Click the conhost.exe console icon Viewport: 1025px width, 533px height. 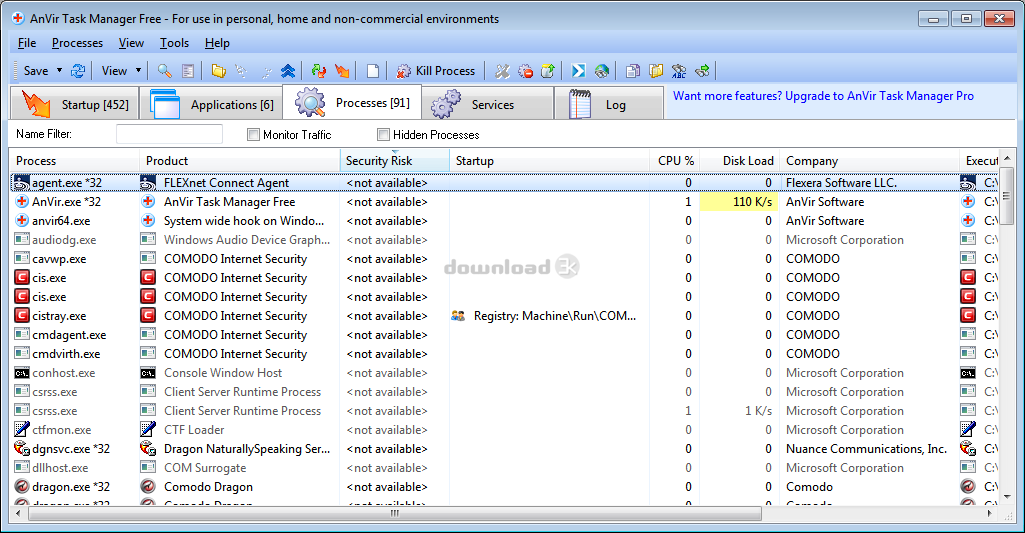pos(22,373)
